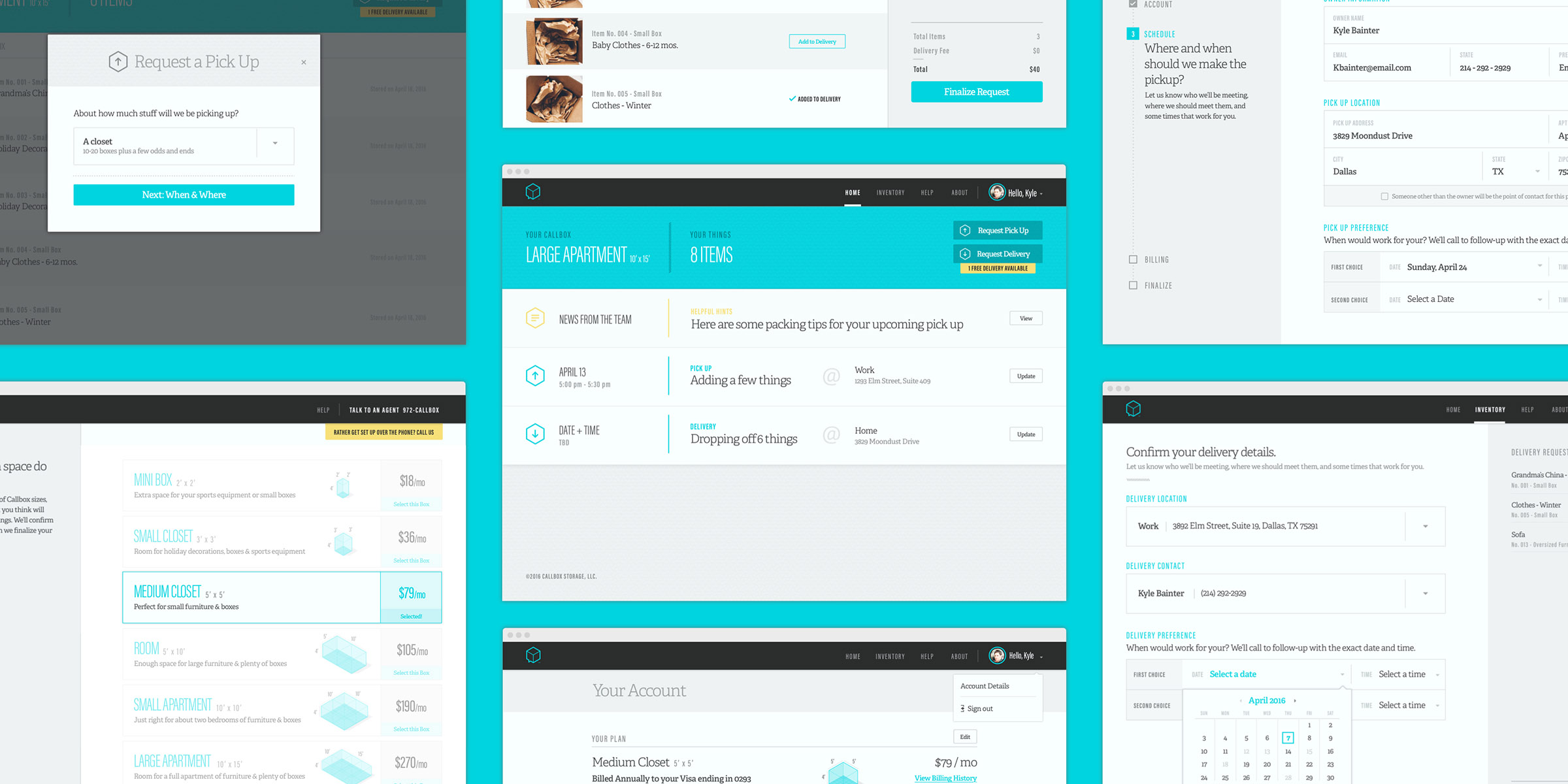Click the delivery drop-off icon
The image size is (1568, 784).
tap(534, 434)
